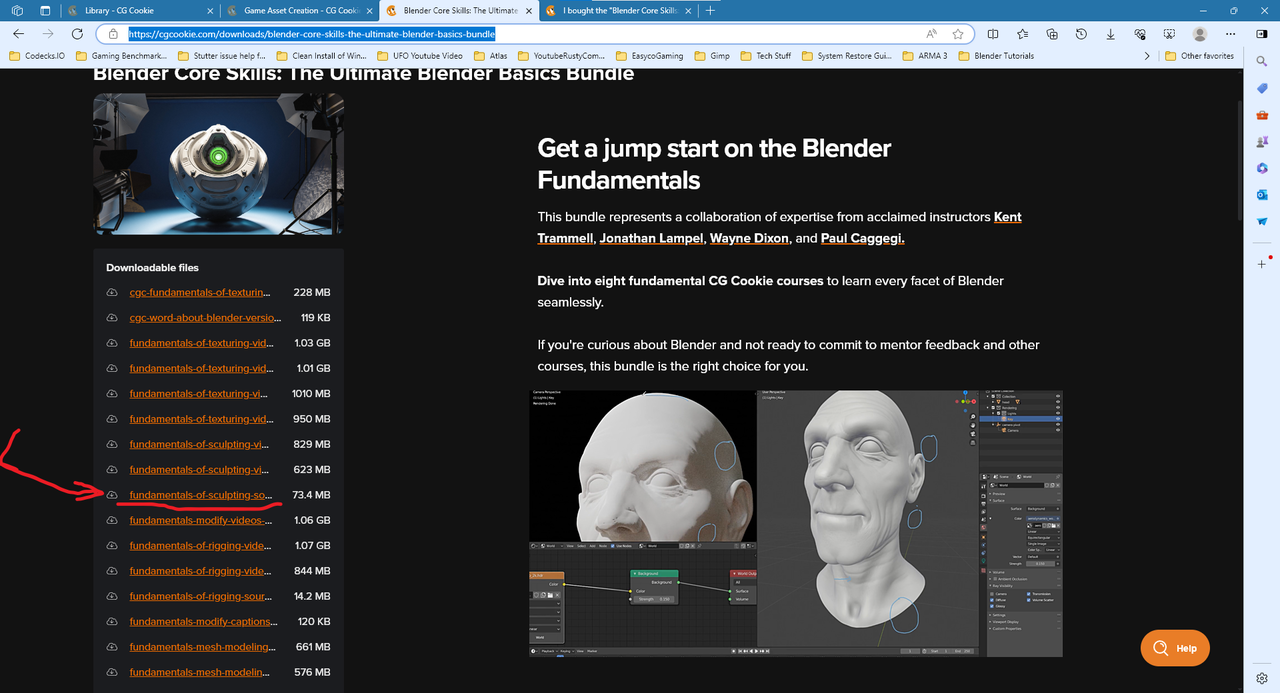Open the Favorites hub icon in the toolbar
This screenshot has height=693, width=1280.
(1022, 33)
